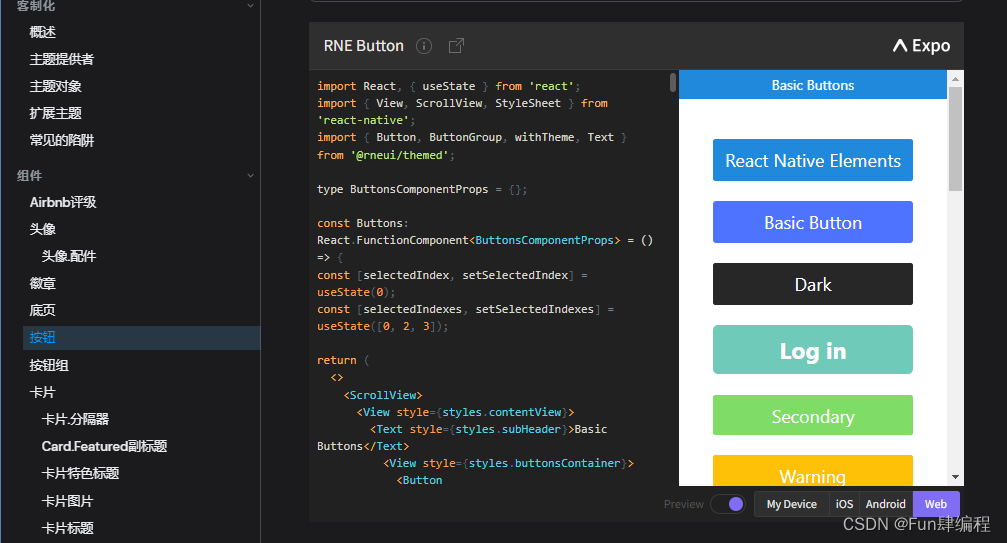This screenshot has width=1007, height=543.
Task: Toggle the Preview switch
Action: pyautogui.click(x=728, y=504)
